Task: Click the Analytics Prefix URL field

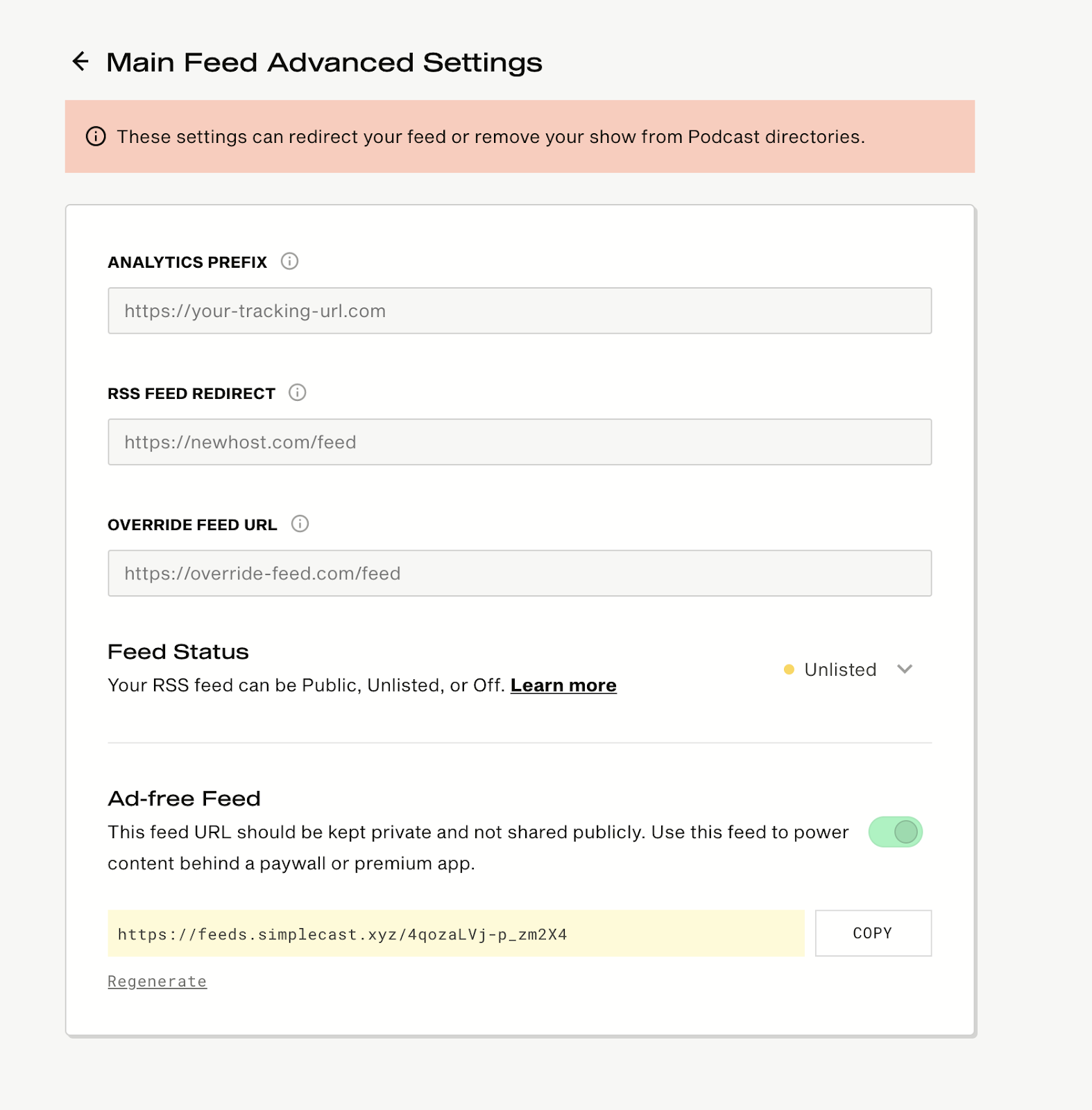Action: click(x=519, y=311)
